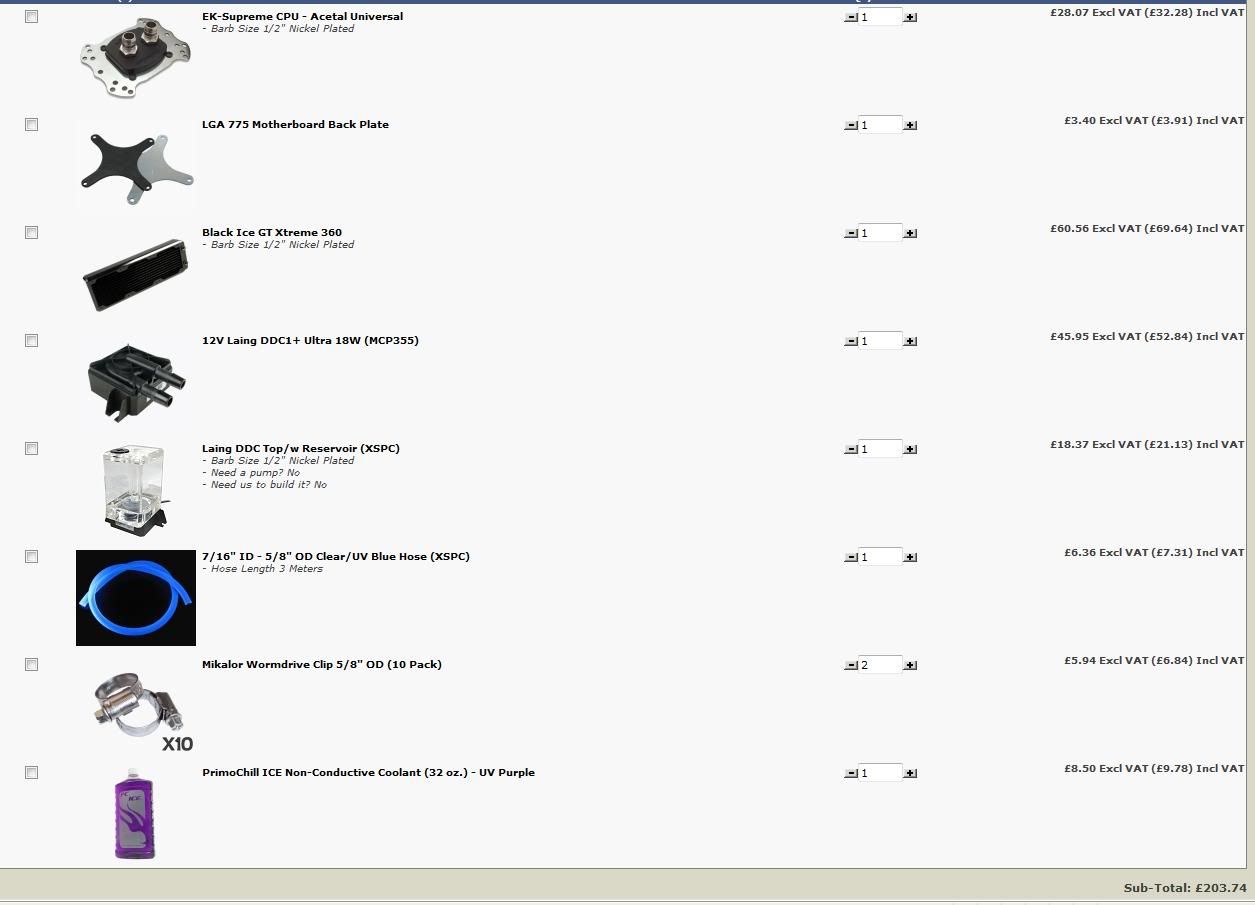View Black Ice radiator thumbnail
The width and height of the screenshot is (1255, 905).
coord(135,274)
